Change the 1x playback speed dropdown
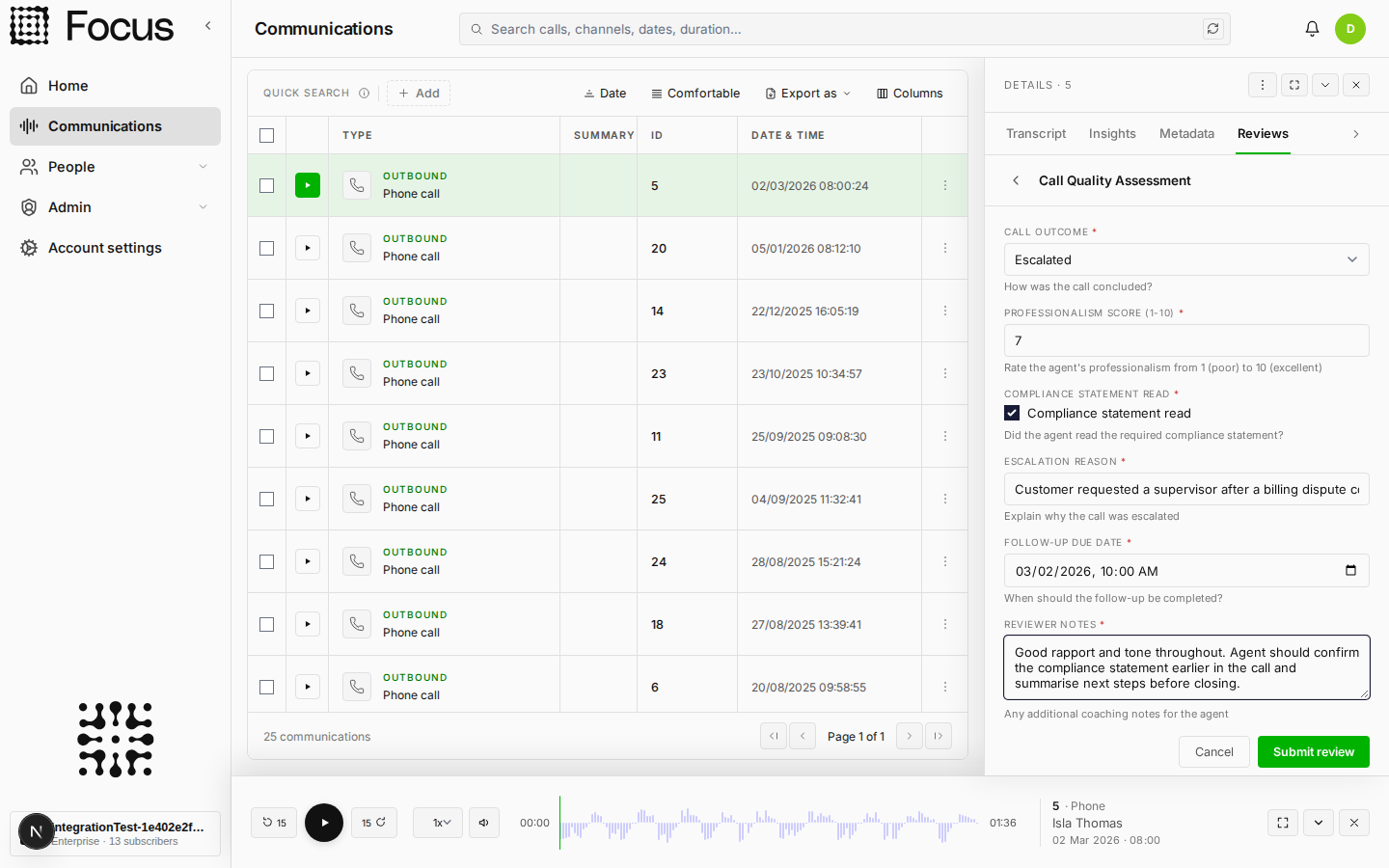 coord(438,823)
